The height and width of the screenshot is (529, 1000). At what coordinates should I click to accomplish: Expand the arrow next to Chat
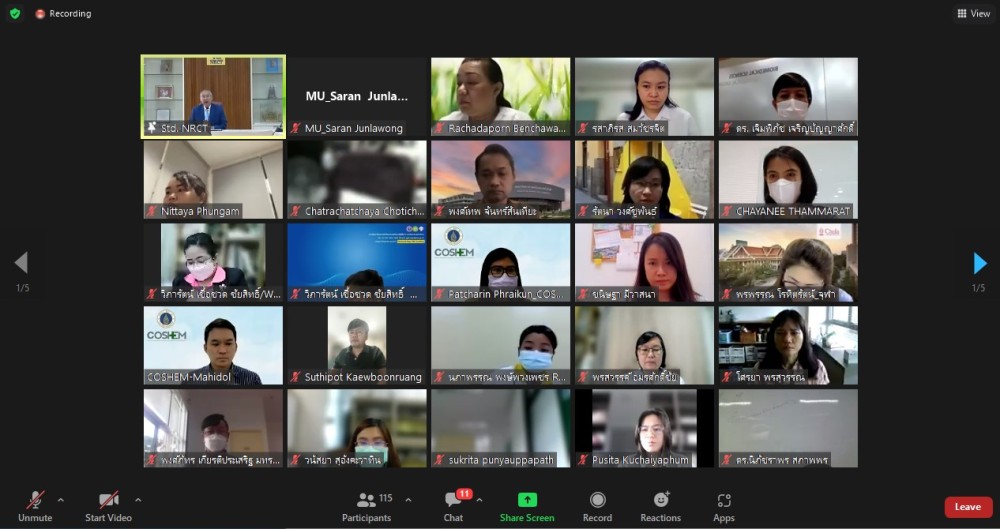click(479, 499)
